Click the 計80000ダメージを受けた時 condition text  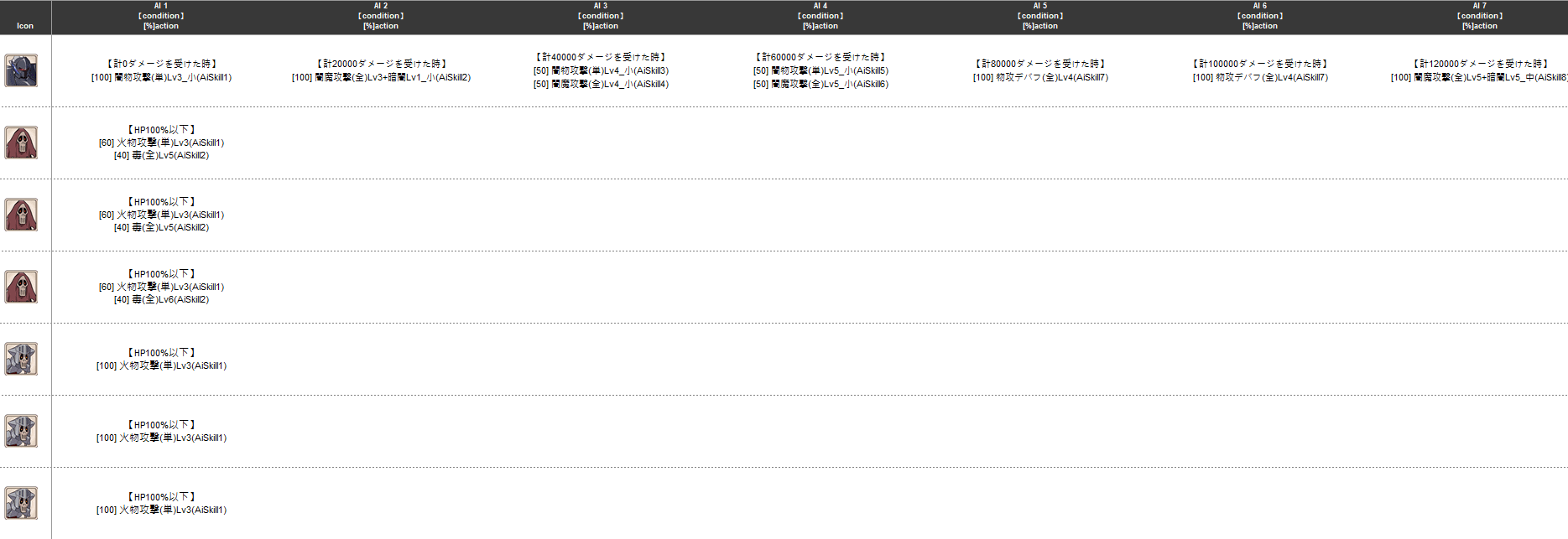coord(1040,64)
